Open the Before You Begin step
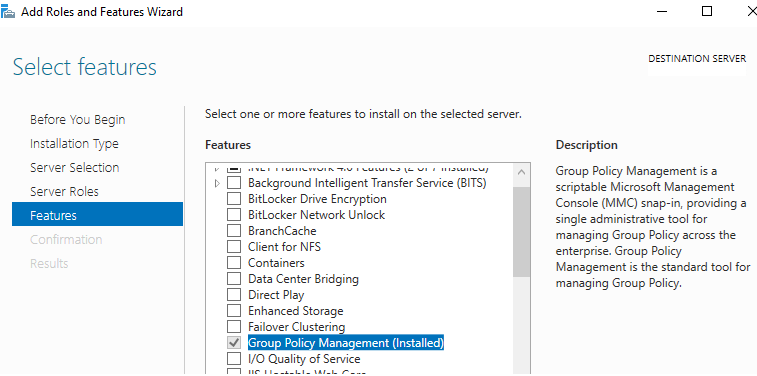The image size is (757, 376). [x=78, y=120]
